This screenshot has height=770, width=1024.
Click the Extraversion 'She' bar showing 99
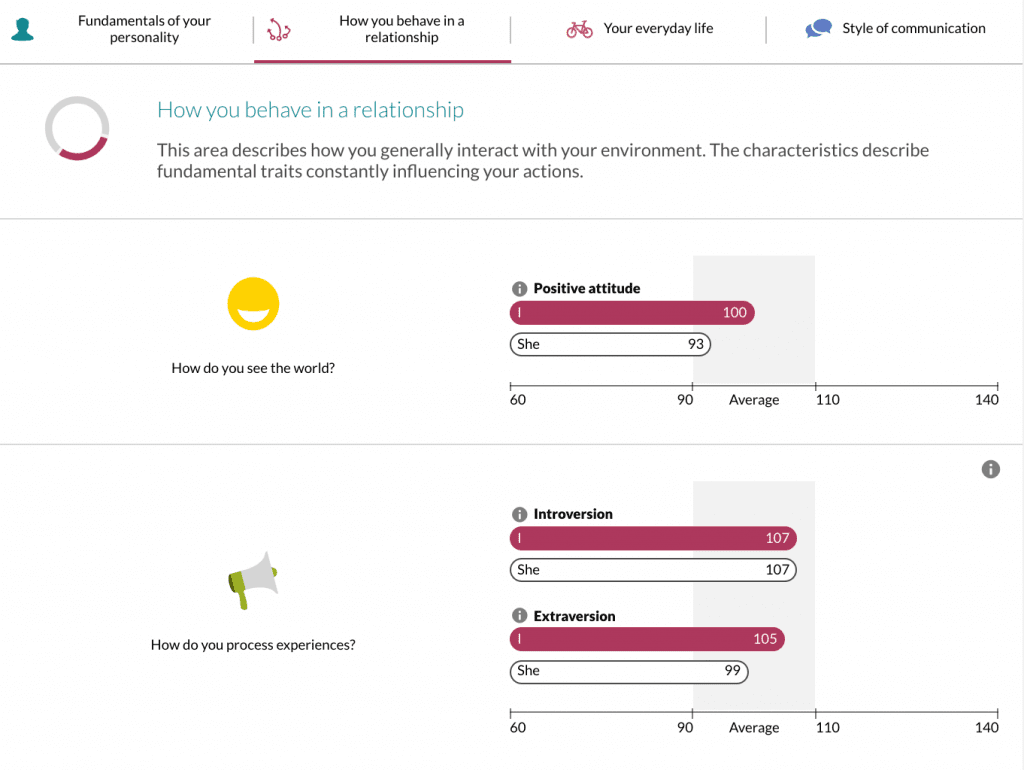coord(629,671)
